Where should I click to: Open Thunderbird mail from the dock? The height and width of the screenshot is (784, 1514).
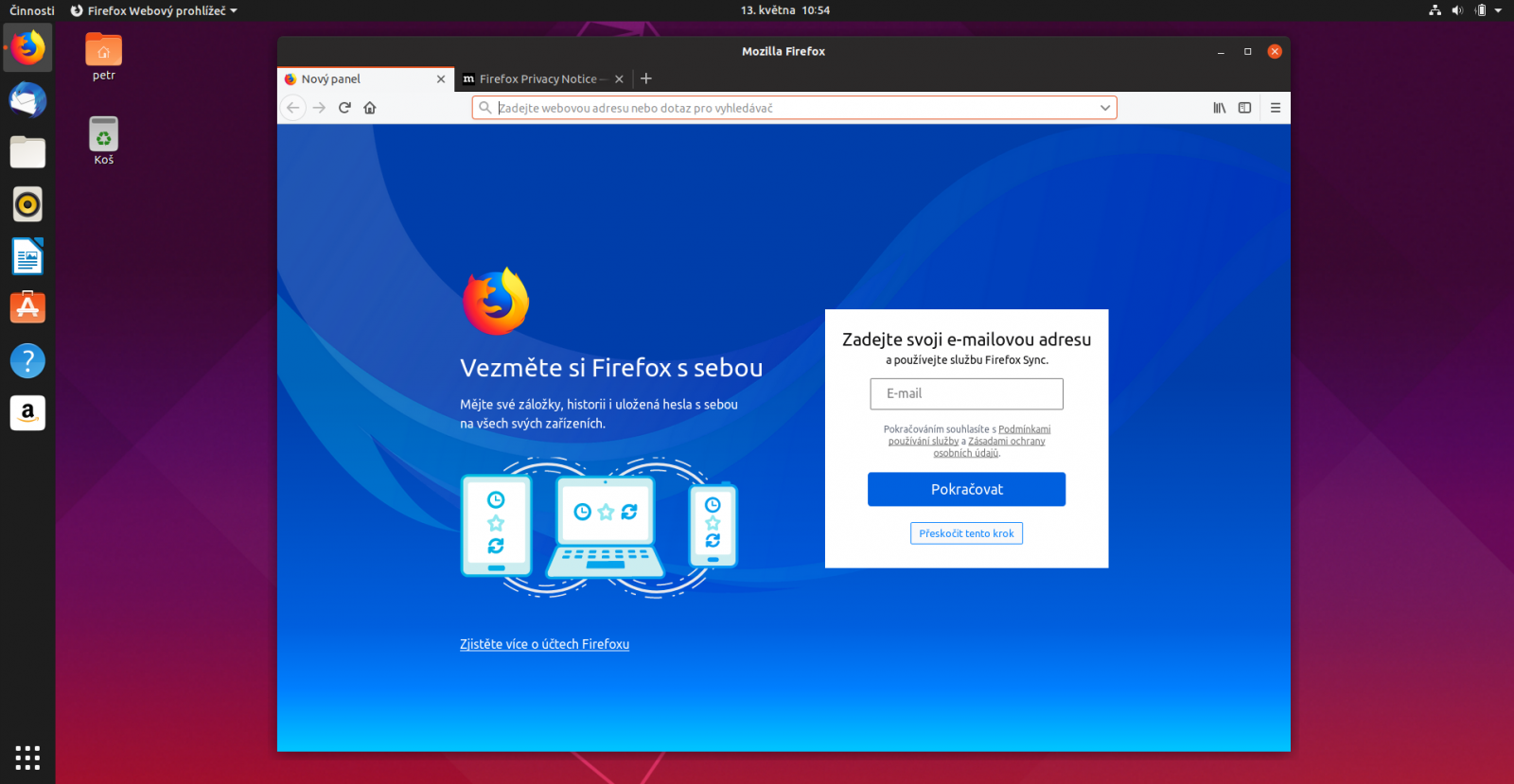pyautogui.click(x=27, y=99)
